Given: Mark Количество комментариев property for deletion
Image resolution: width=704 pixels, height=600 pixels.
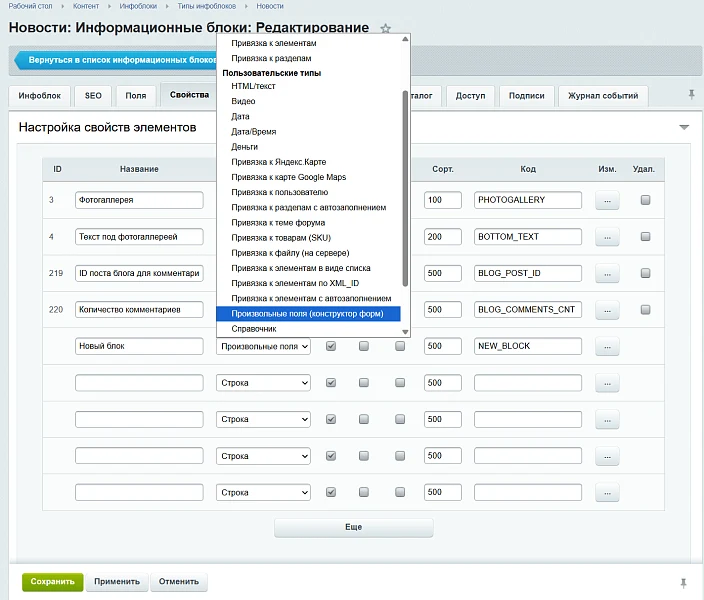Looking at the screenshot, I should pos(645,309).
